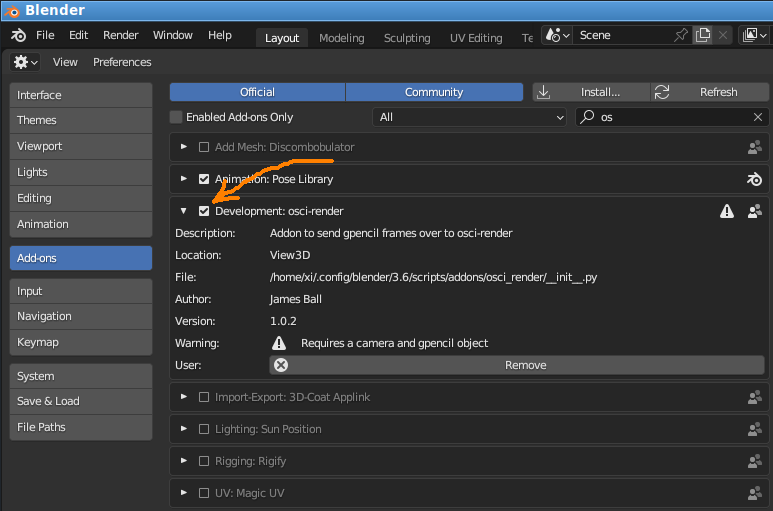Open the View menu in Preferences header
The height and width of the screenshot is (511, 773).
click(x=65, y=62)
